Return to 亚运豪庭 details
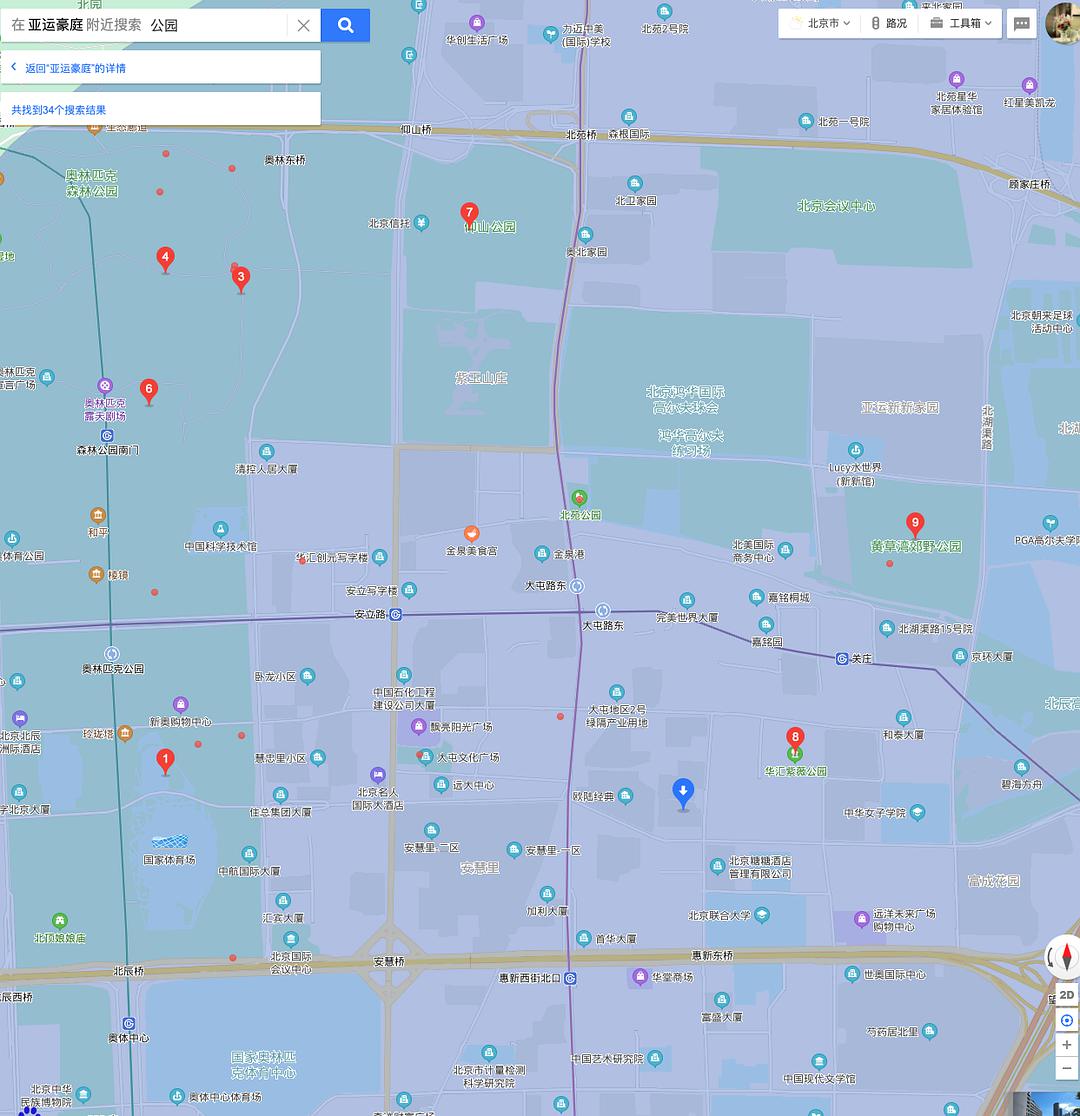 (x=74, y=68)
